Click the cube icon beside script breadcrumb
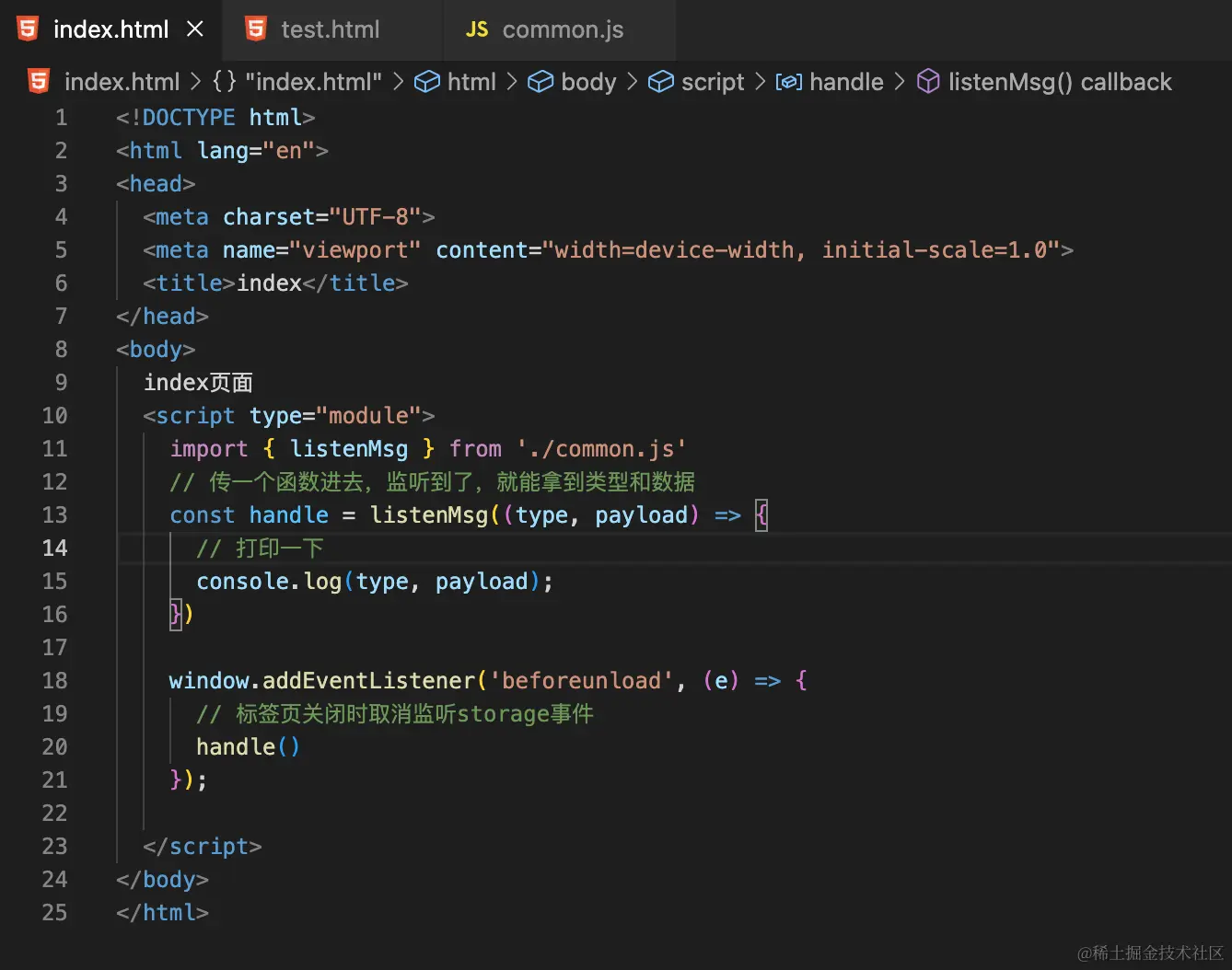The height and width of the screenshot is (970, 1232). [x=661, y=82]
